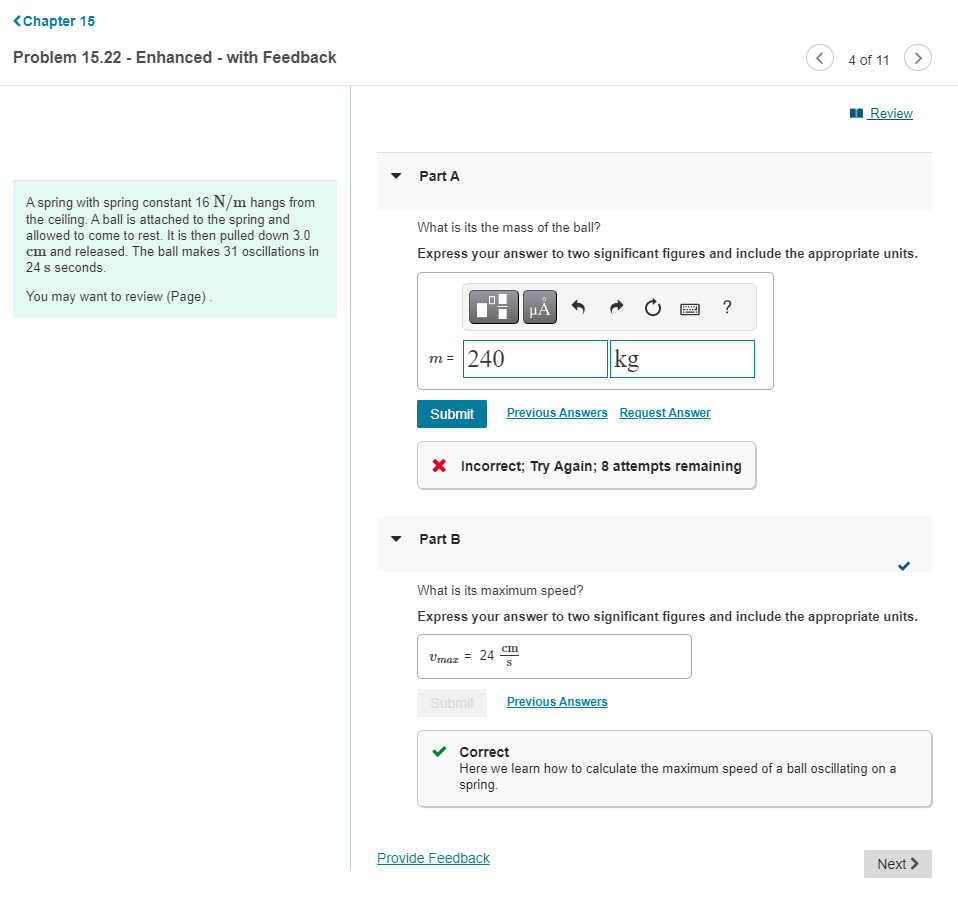Image resolution: width=958 pixels, height=912 pixels.
Task: Open the units (μÅ) insertion tool
Action: [x=539, y=307]
